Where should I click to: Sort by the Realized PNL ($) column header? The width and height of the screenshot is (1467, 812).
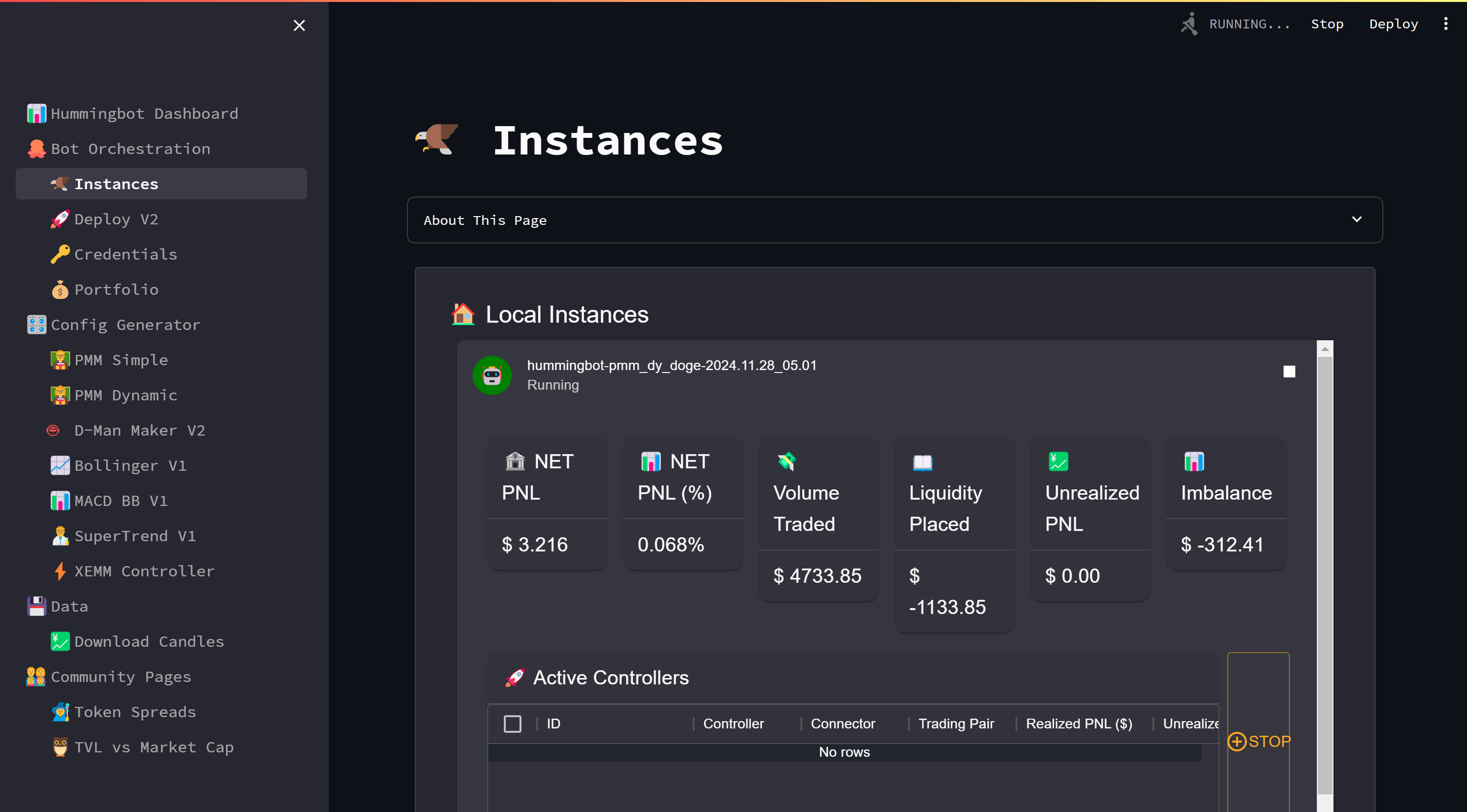coord(1079,724)
